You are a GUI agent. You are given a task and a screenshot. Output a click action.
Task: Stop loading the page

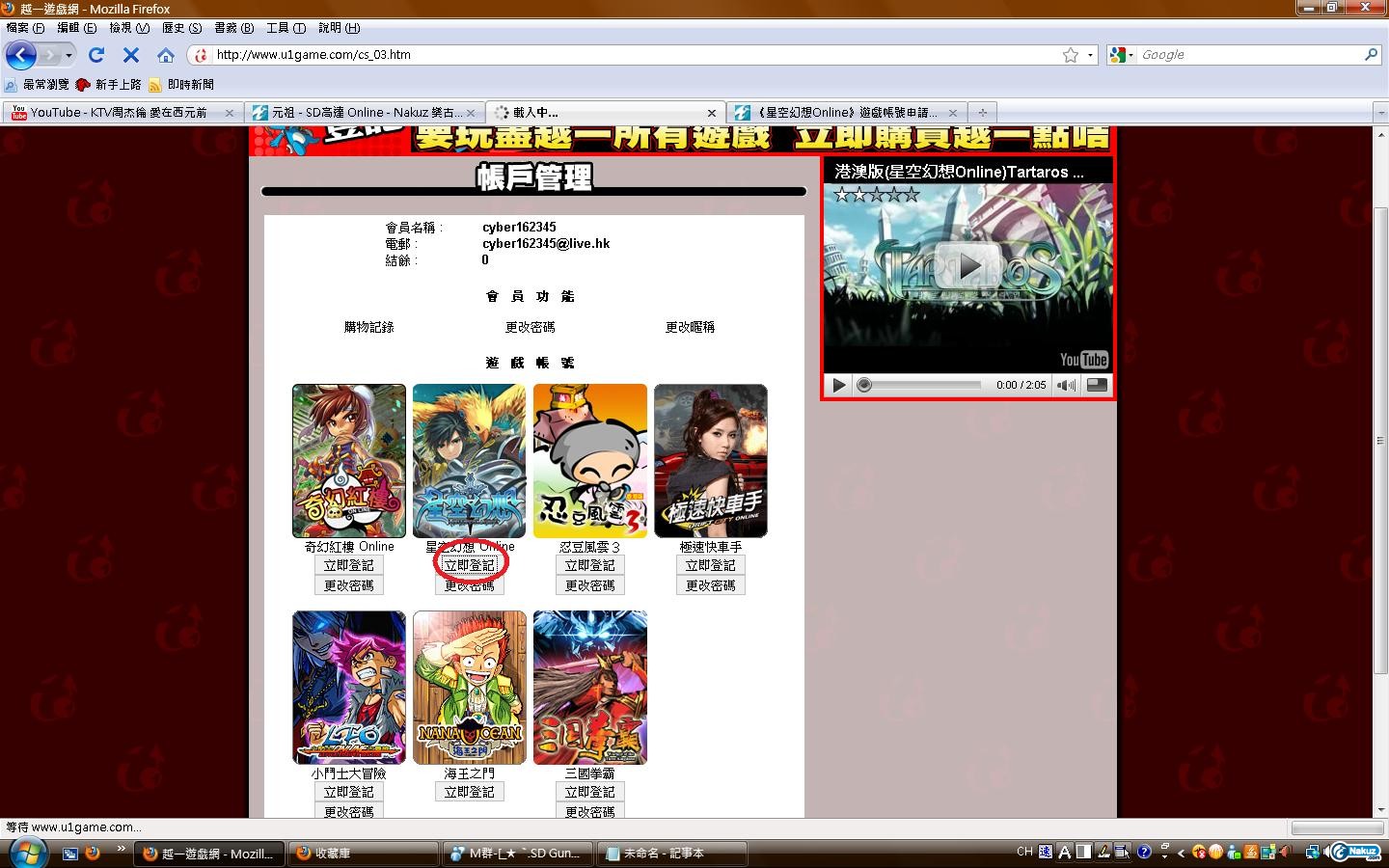(x=131, y=55)
